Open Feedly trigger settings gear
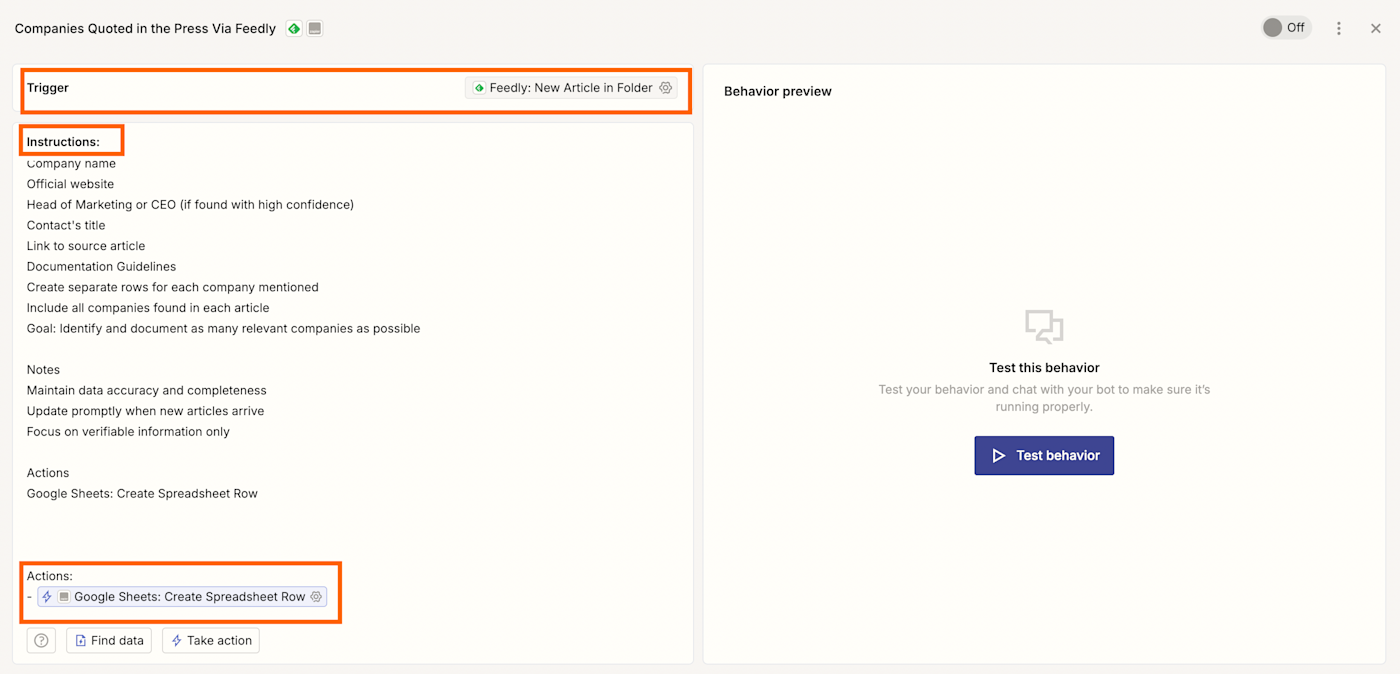Screen dimensions: 1400x674 coord(666,88)
